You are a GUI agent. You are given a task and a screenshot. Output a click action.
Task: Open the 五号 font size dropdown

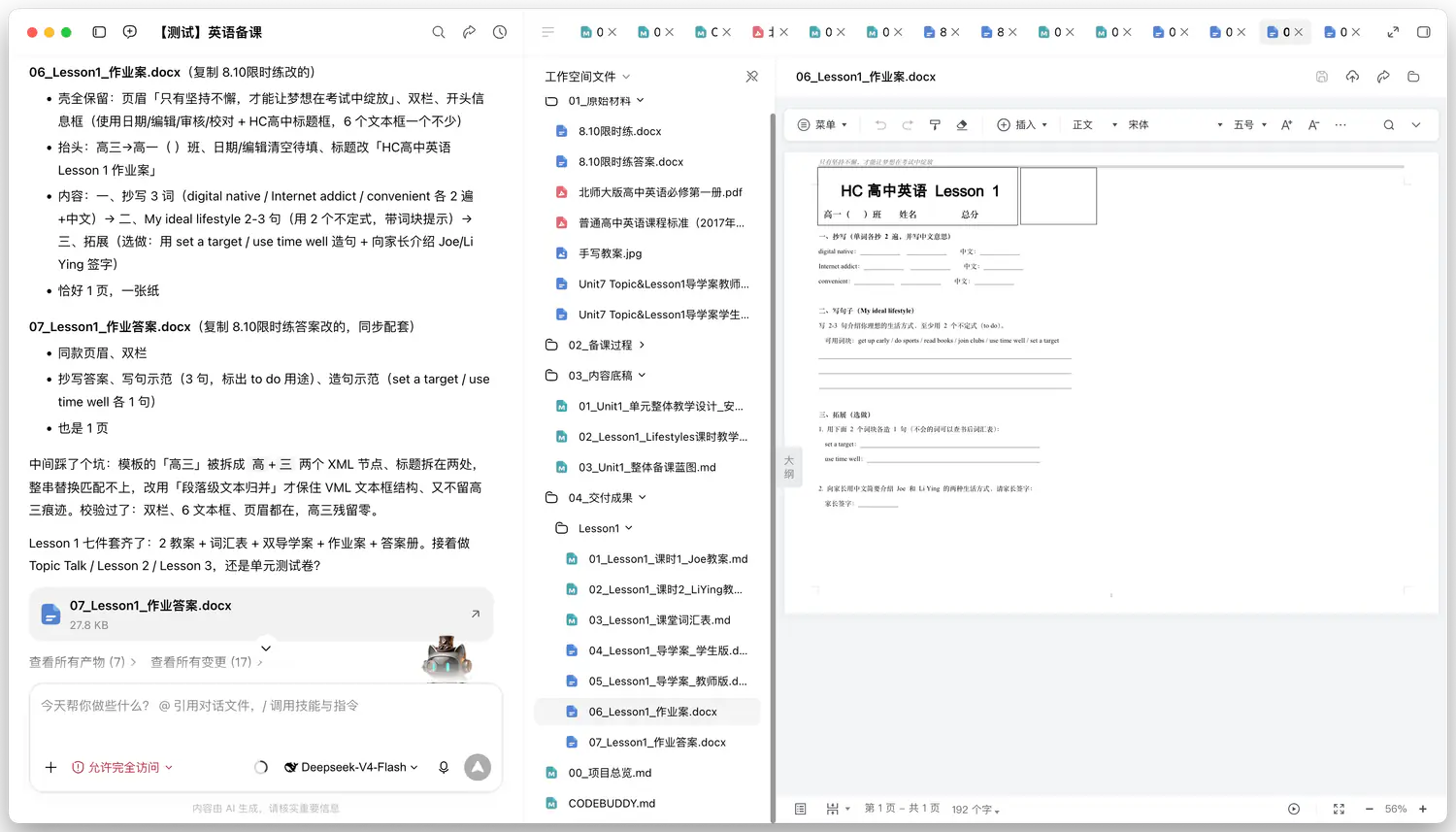pos(1250,125)
